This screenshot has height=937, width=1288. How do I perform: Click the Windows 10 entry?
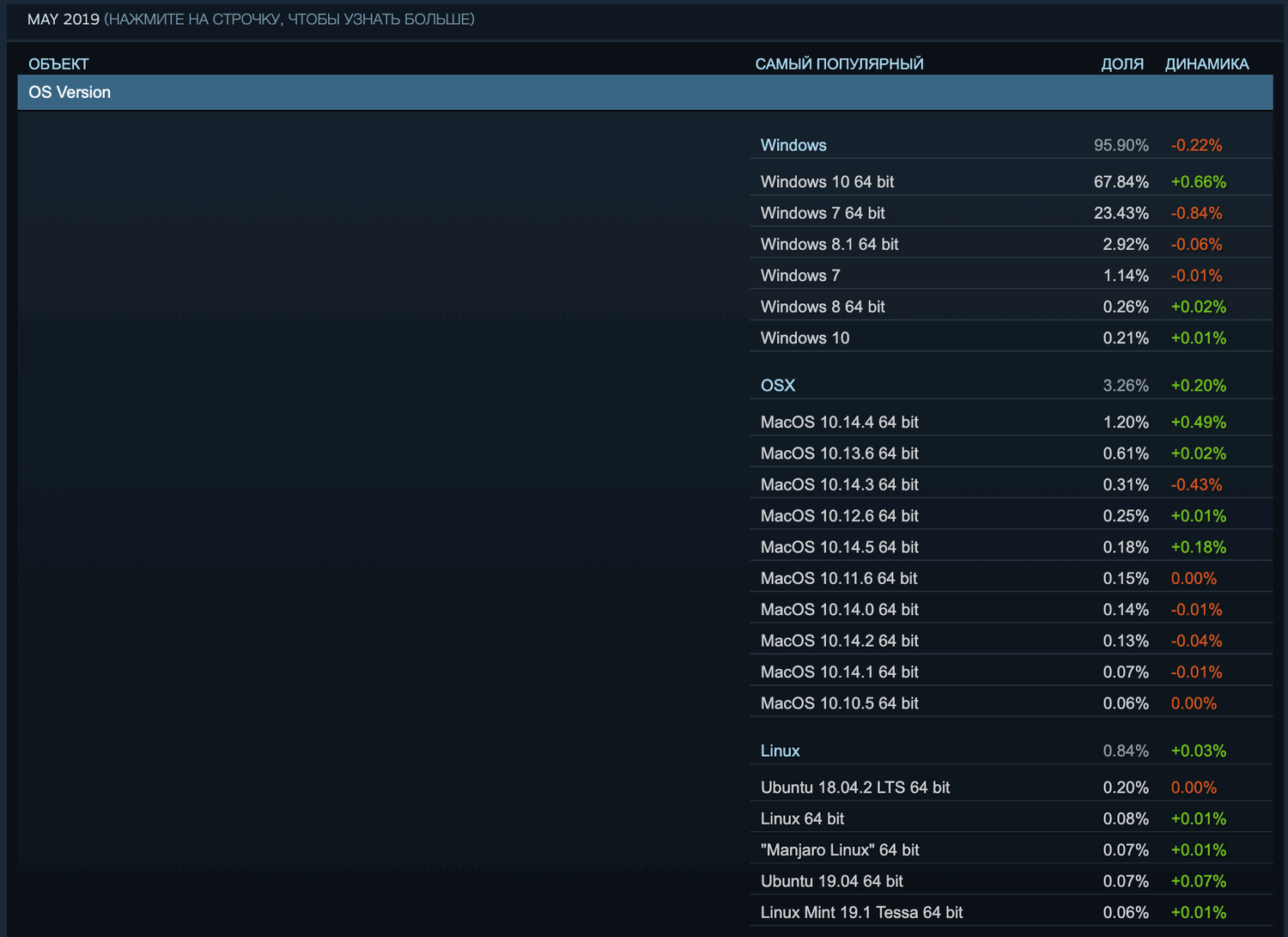(x=804, y=338)
